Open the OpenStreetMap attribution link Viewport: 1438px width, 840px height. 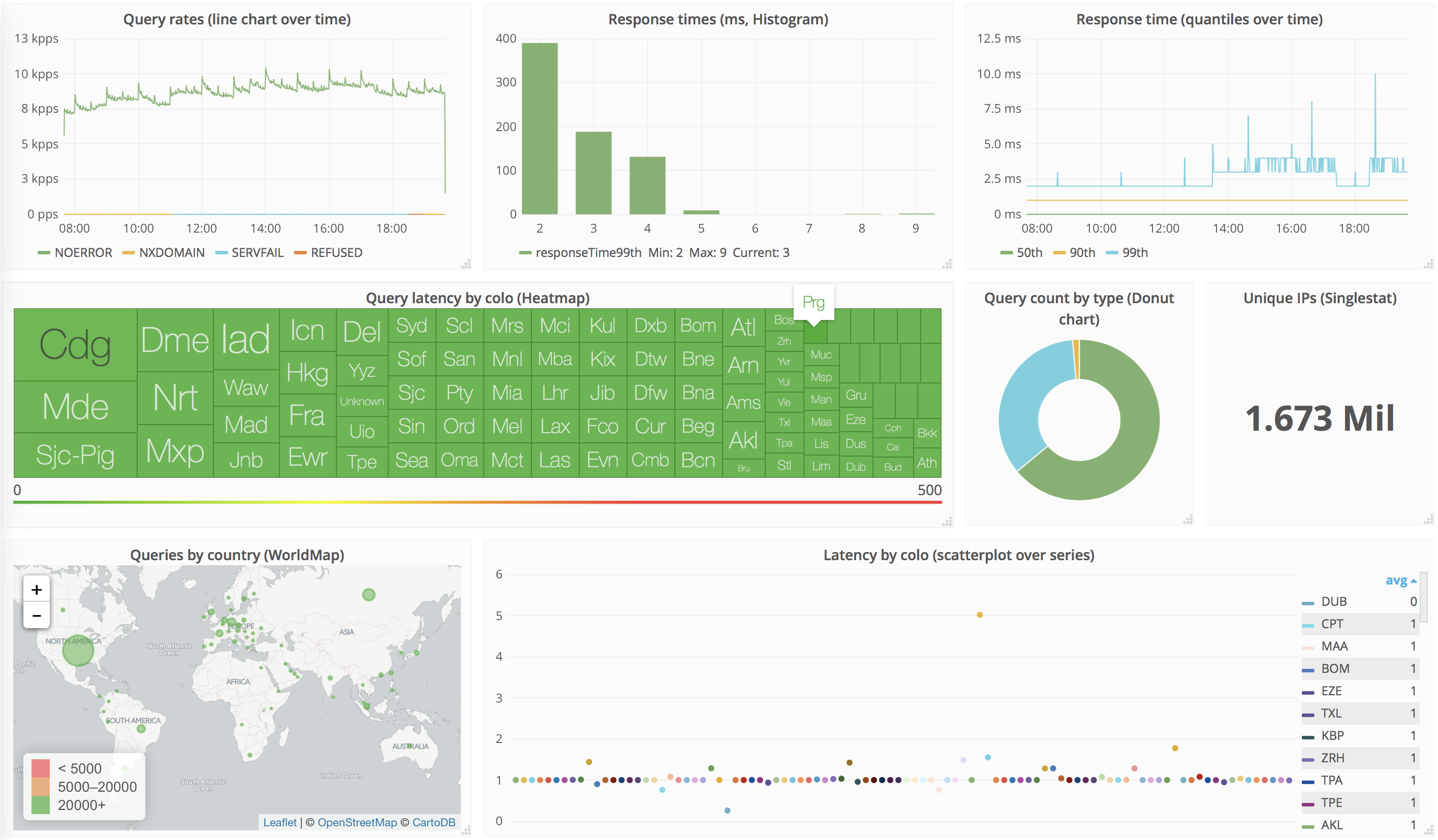357,822
